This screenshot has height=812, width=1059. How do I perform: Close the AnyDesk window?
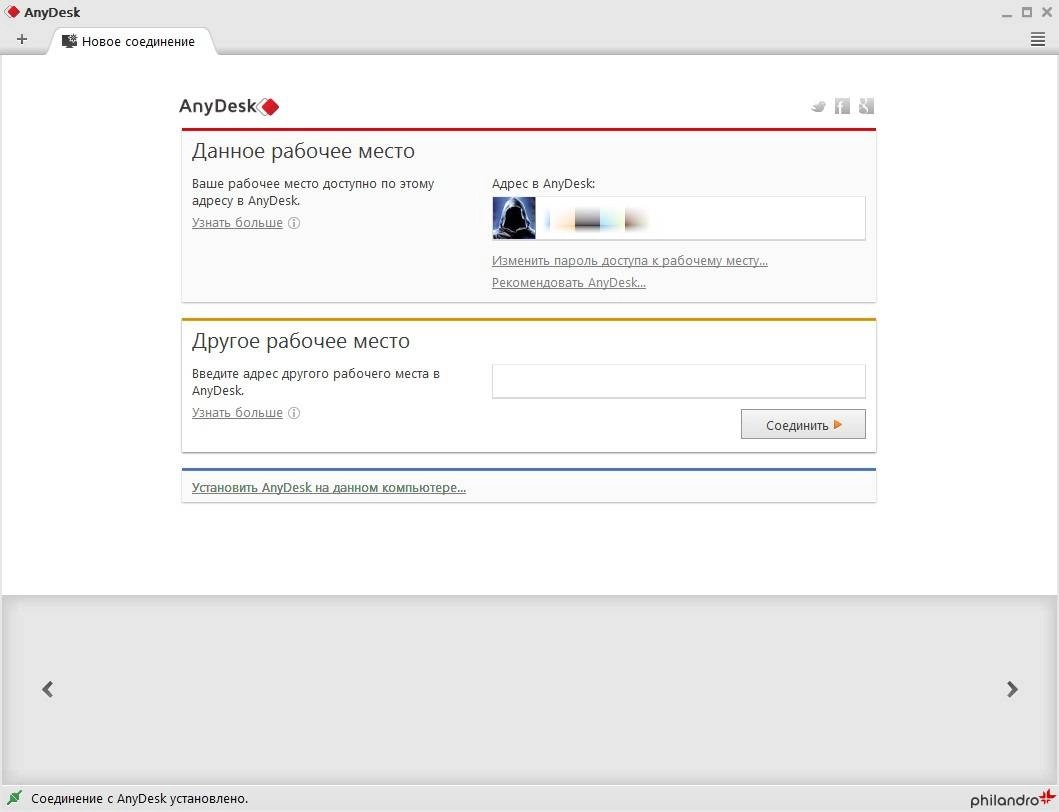coord(1047,11)
